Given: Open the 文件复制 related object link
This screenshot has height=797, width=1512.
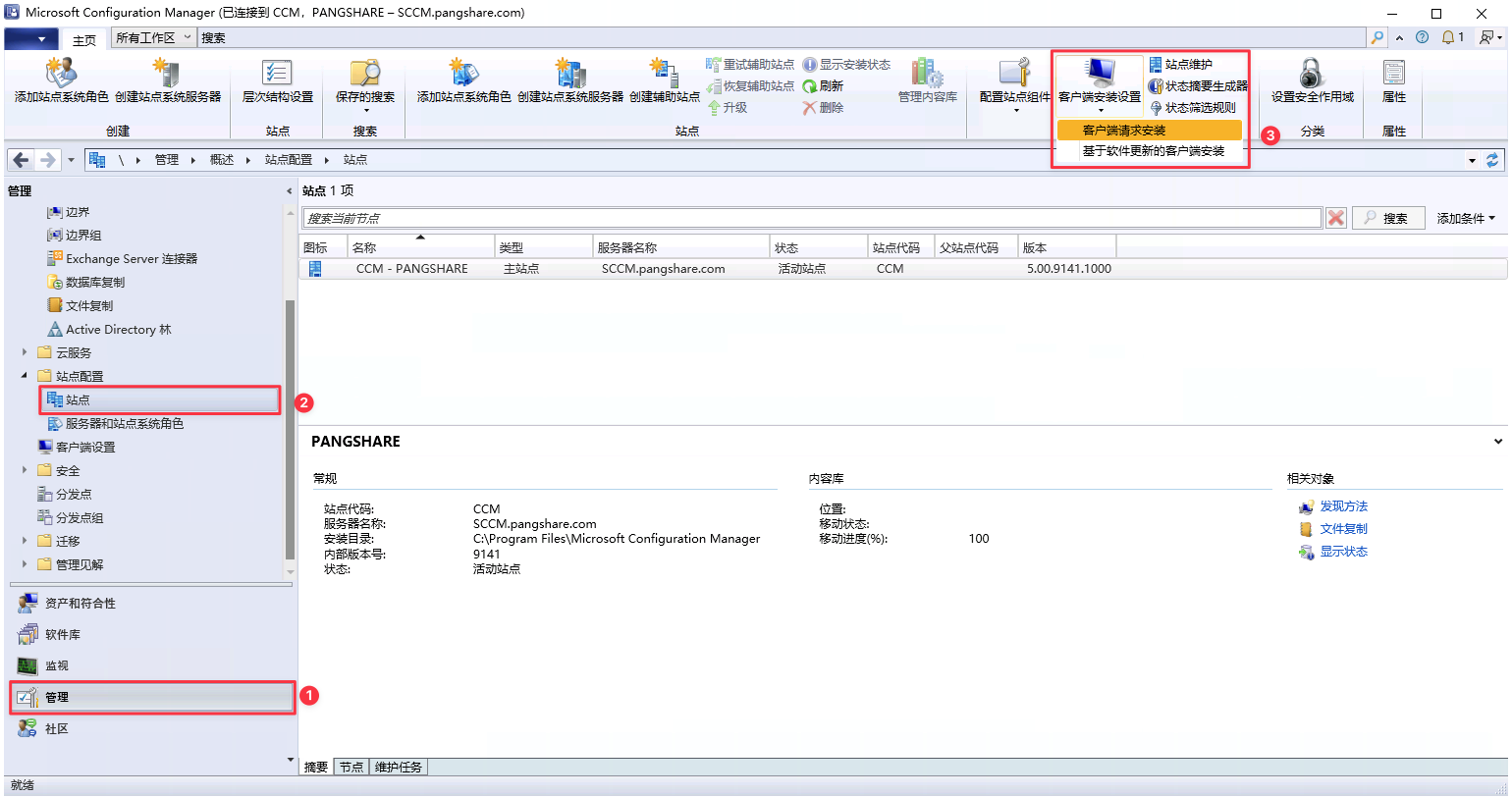Looking at the screenshot, I should click(1343, 529).
